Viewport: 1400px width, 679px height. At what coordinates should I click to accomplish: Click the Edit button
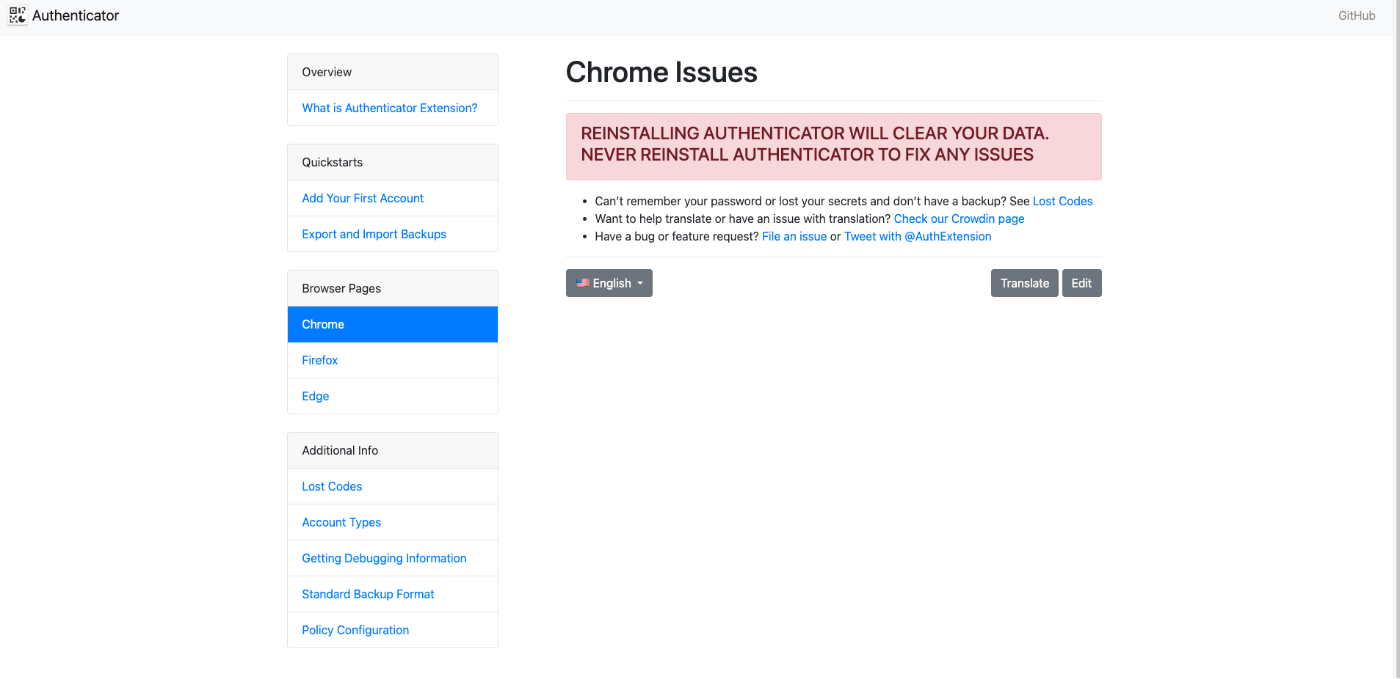pyautogui.click(x=1081, y=283)
